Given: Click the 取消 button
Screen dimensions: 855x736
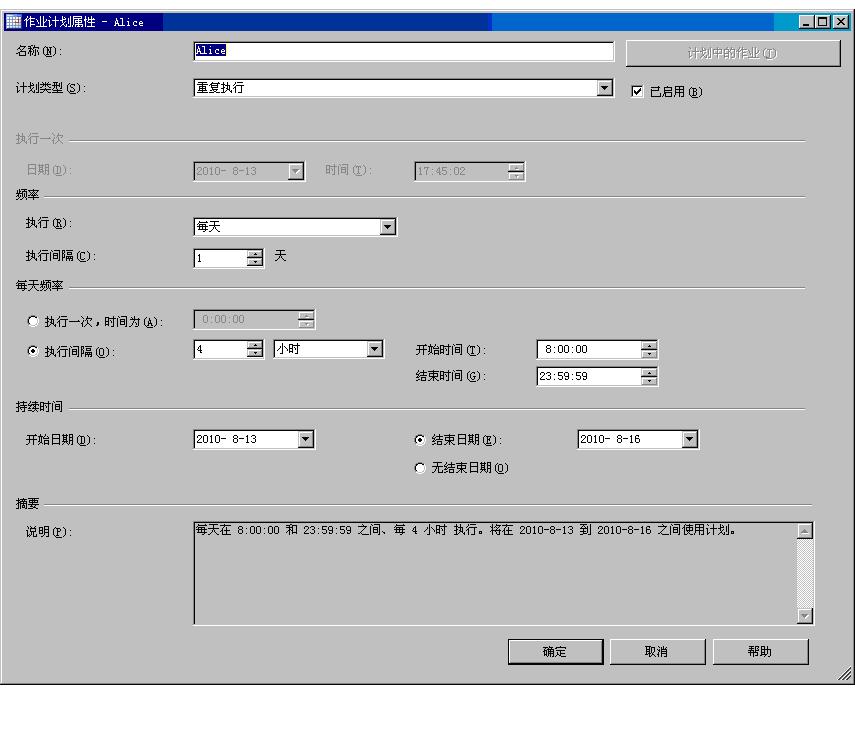Looking at the screenshot, I should (658, 651).
